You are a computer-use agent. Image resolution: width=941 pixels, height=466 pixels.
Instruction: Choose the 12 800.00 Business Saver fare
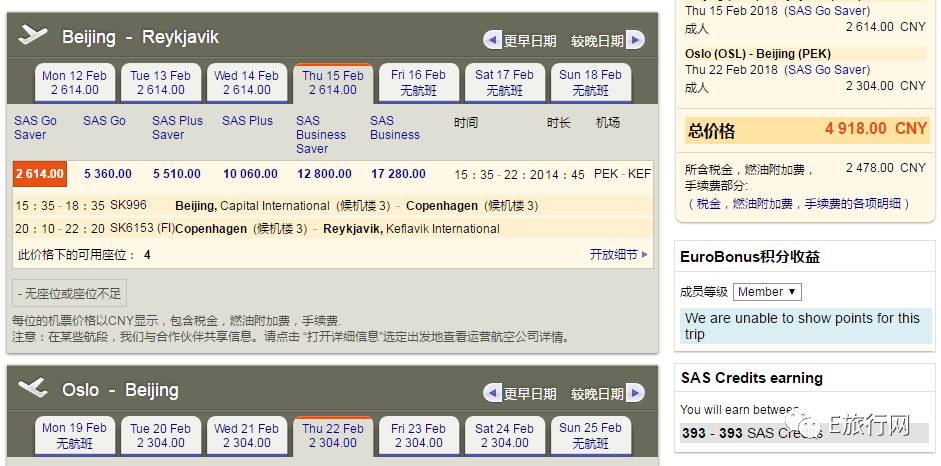[x=325, y=174]
